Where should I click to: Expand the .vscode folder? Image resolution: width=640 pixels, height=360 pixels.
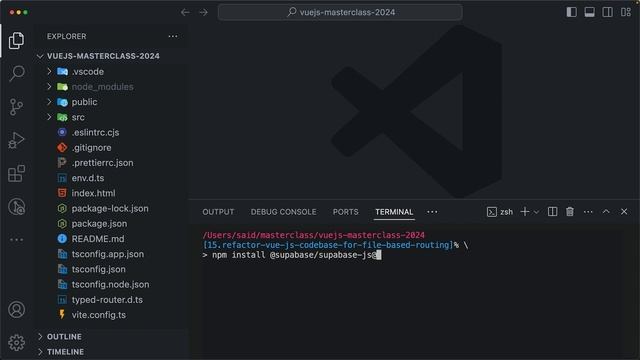click(88, 71)
